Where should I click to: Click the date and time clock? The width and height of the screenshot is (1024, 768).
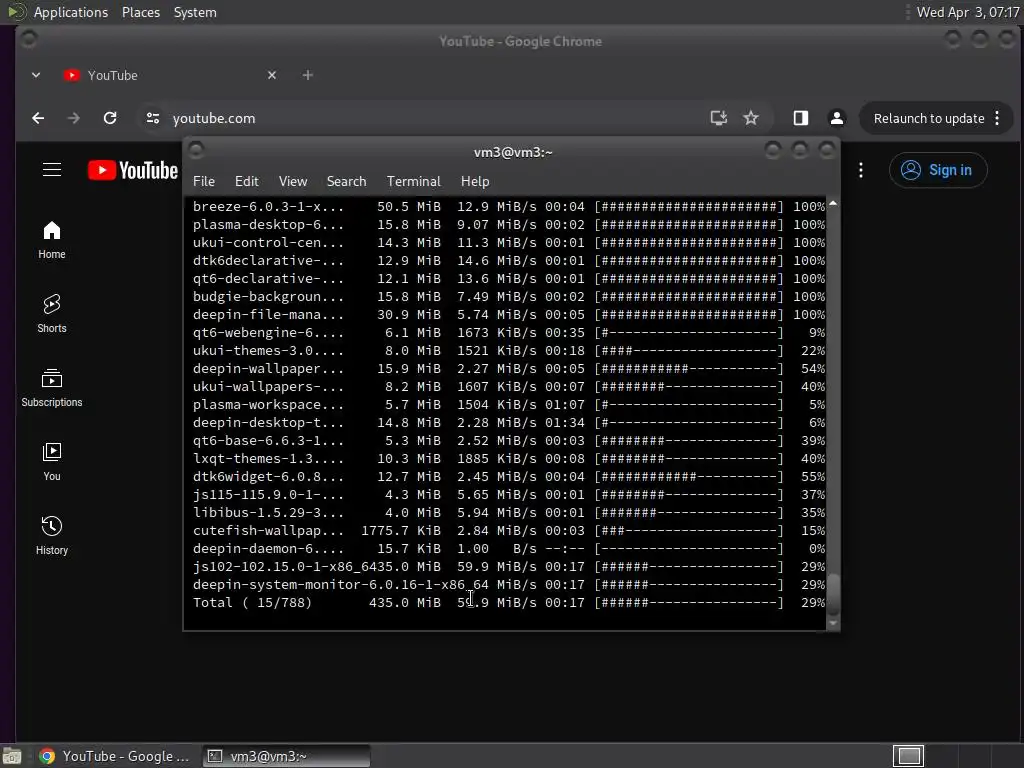tap(968, 12)
